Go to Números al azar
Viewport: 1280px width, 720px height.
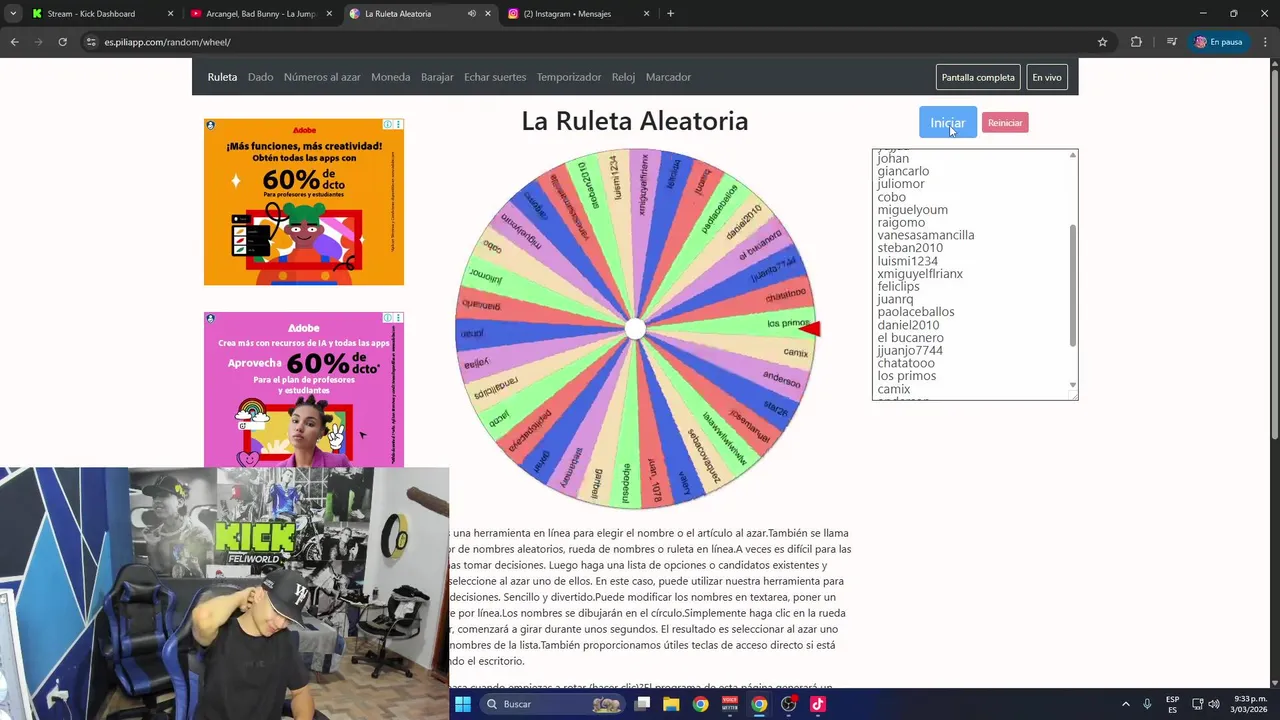322,77
